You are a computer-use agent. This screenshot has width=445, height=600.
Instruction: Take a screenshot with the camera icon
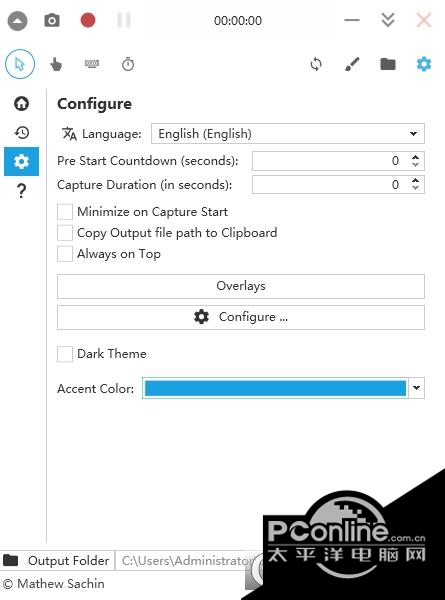[52, 20]
